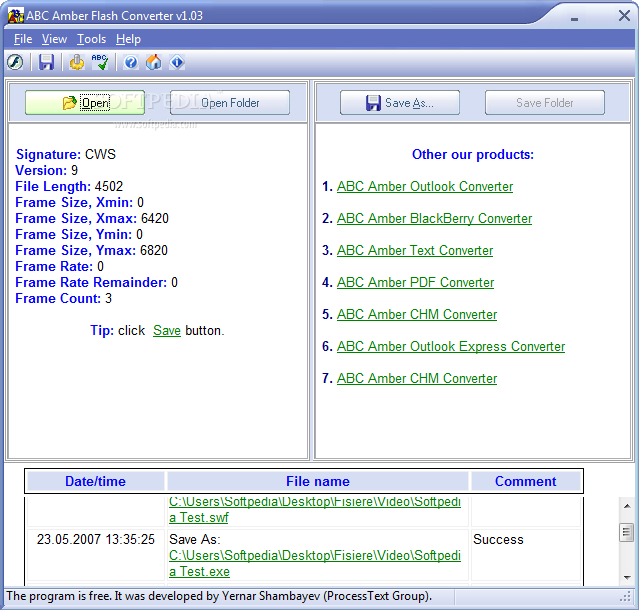Click the 'Other our products:' heading
639x610 pixels.
473,154
